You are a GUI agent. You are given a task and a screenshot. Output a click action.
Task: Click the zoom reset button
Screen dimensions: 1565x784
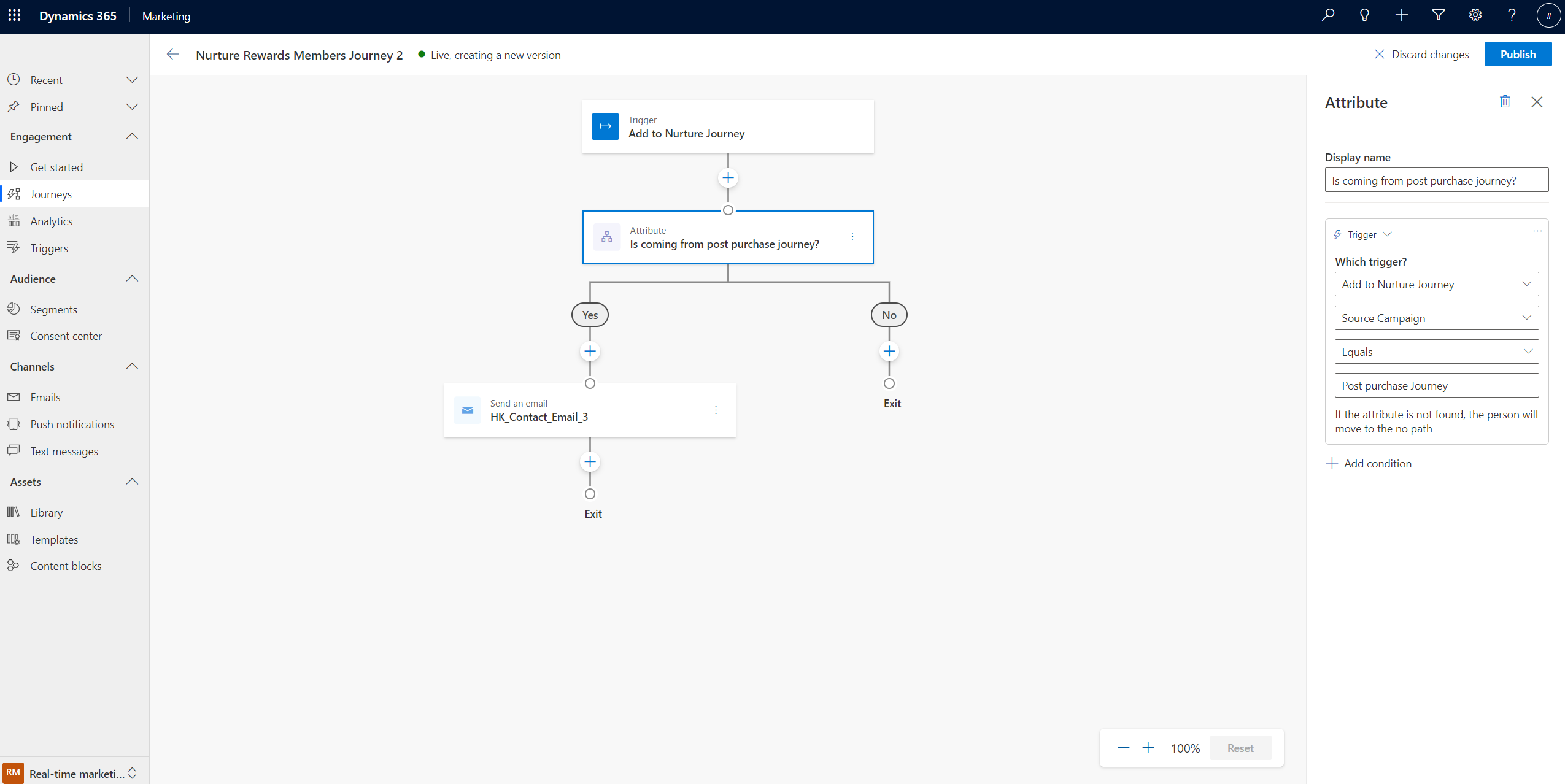[1240, 748]
